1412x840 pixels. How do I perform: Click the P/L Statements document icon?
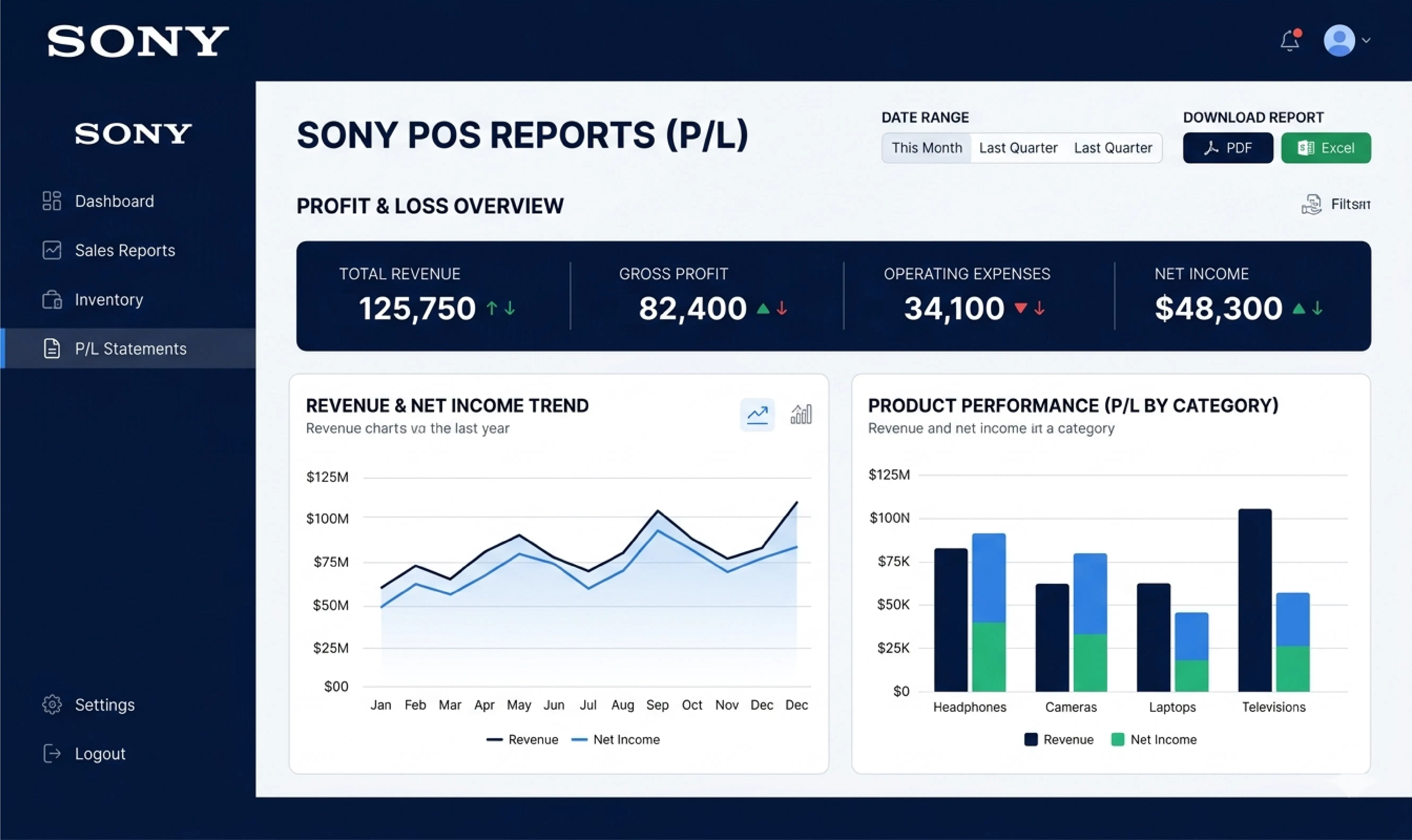click(51, 349)
